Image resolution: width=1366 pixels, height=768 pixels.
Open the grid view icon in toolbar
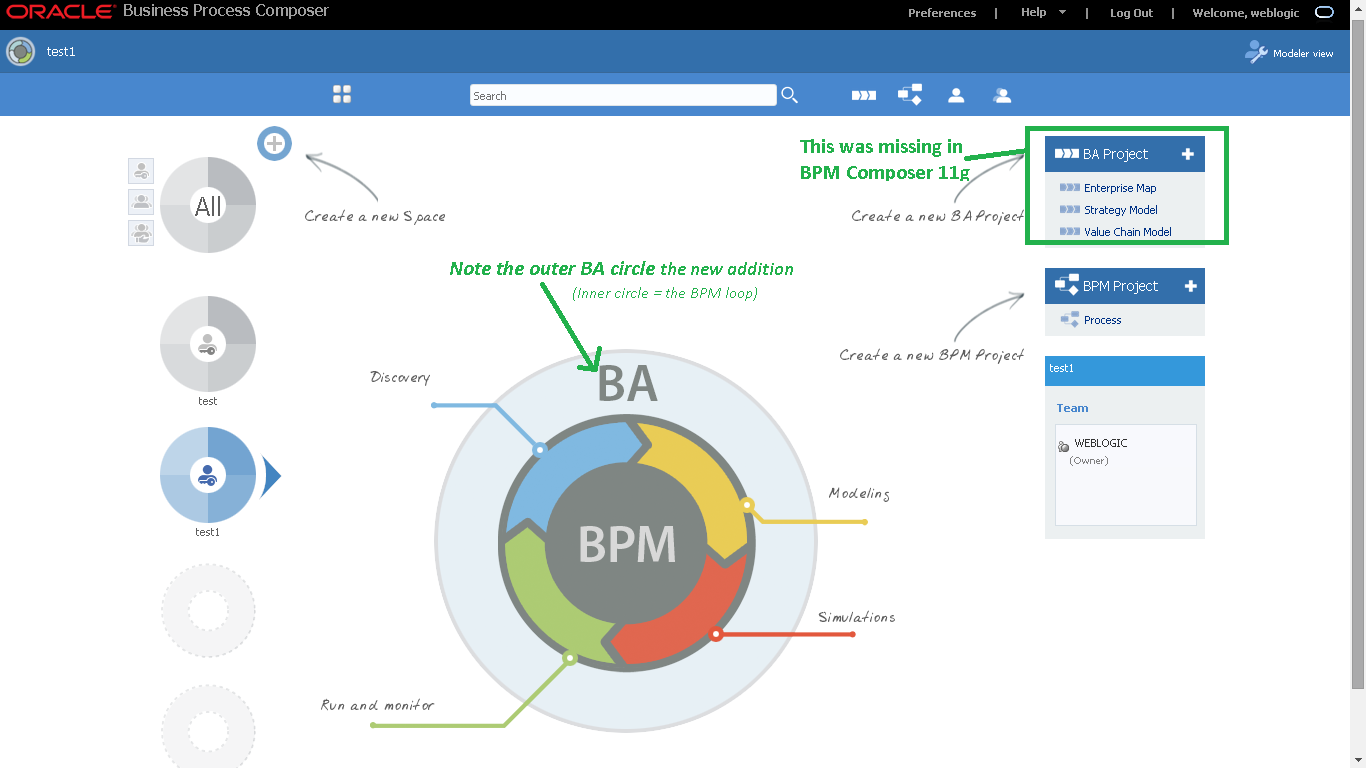(x=342, y=94)
